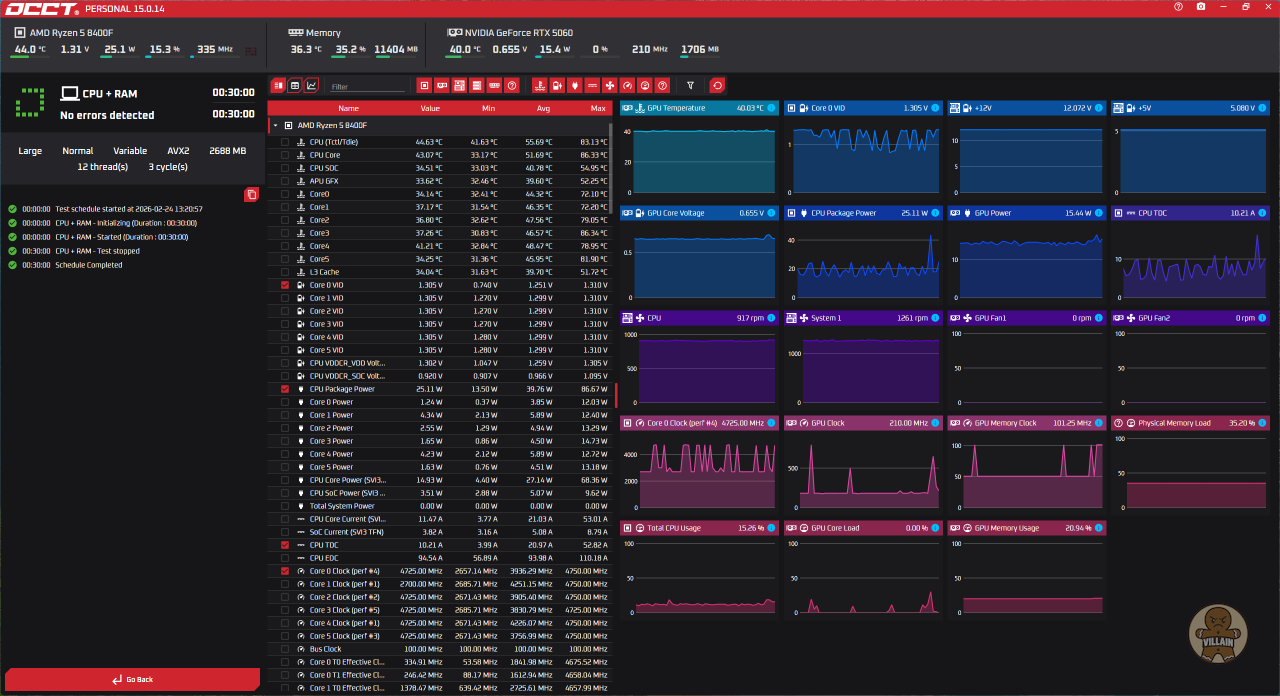Click info icon on GPU Temperature graph
Viewport: 1280px width, 696px height.
click(772, 108)
